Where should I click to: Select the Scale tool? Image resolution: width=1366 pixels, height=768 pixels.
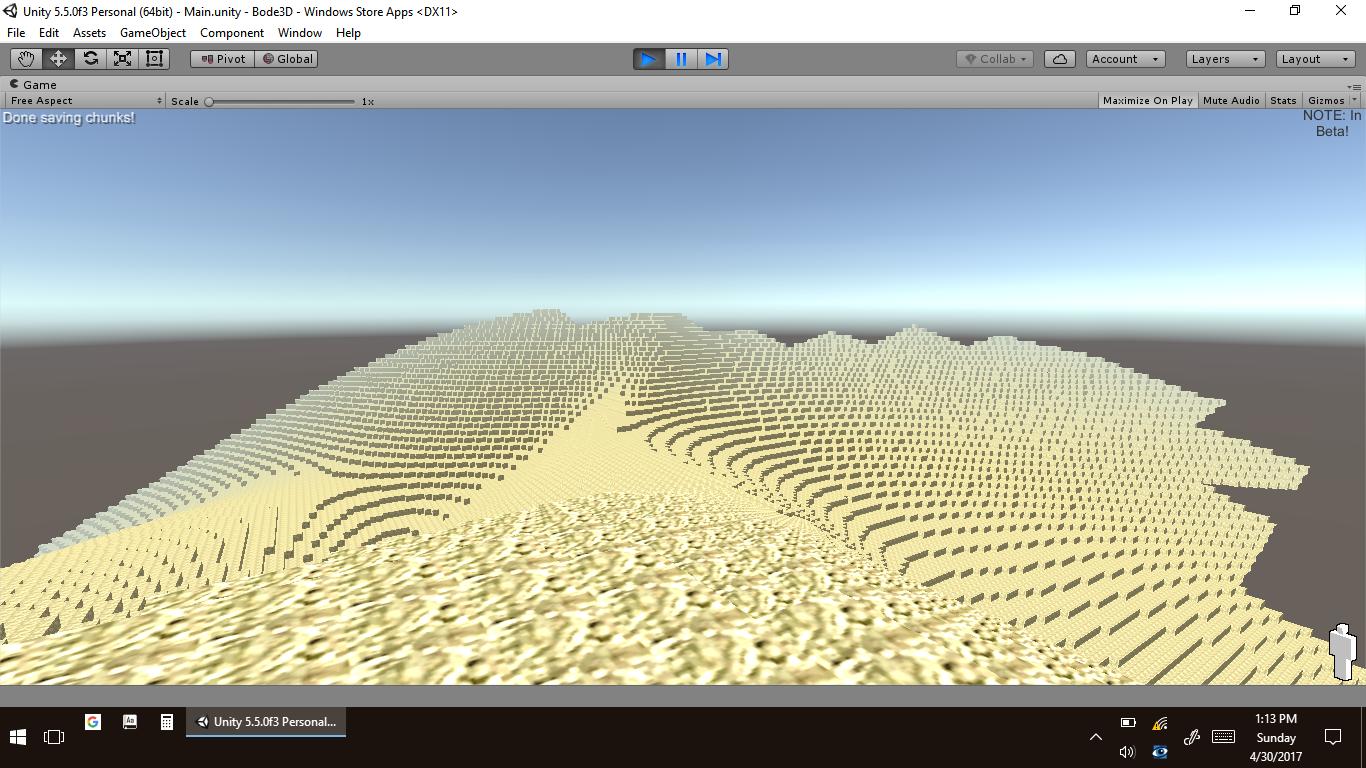tap(122, 59)
